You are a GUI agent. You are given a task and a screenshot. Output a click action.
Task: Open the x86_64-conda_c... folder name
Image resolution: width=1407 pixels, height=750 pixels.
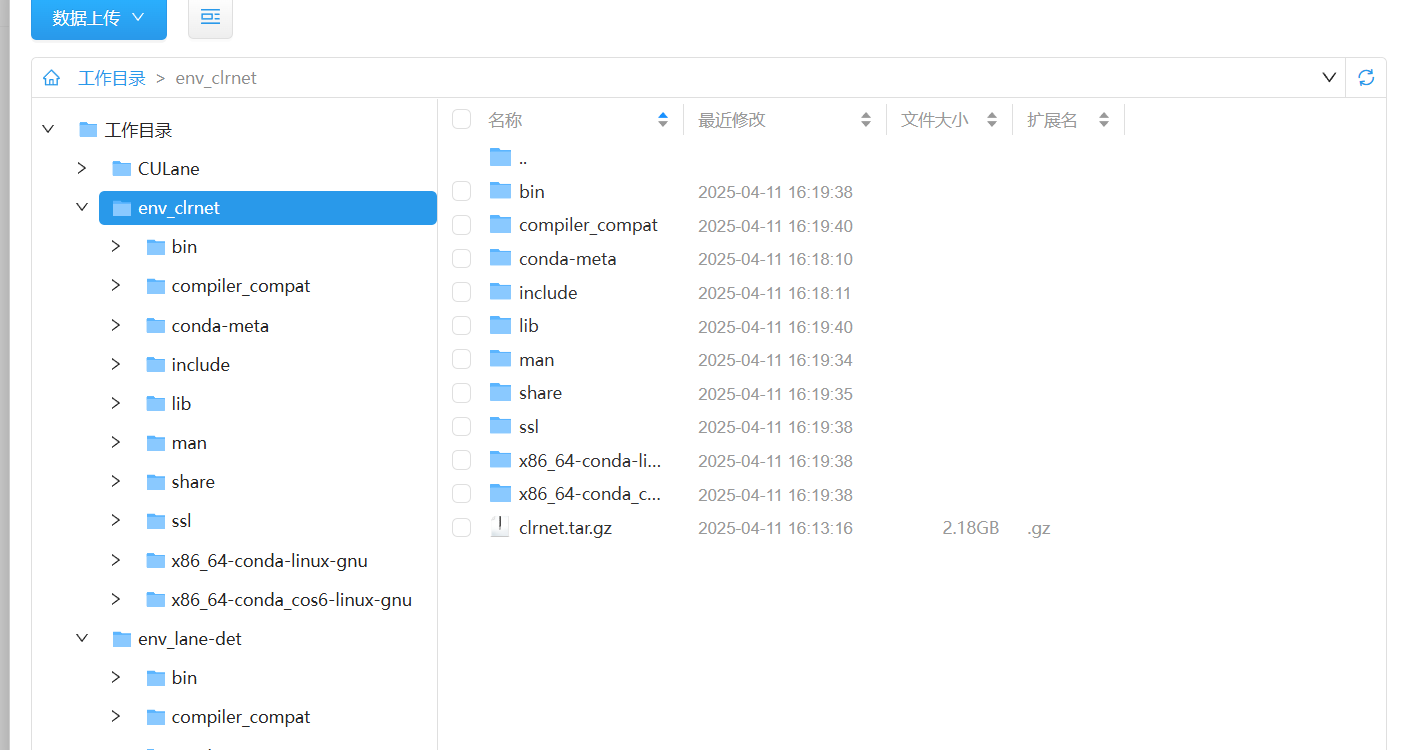tap(590, 494)
